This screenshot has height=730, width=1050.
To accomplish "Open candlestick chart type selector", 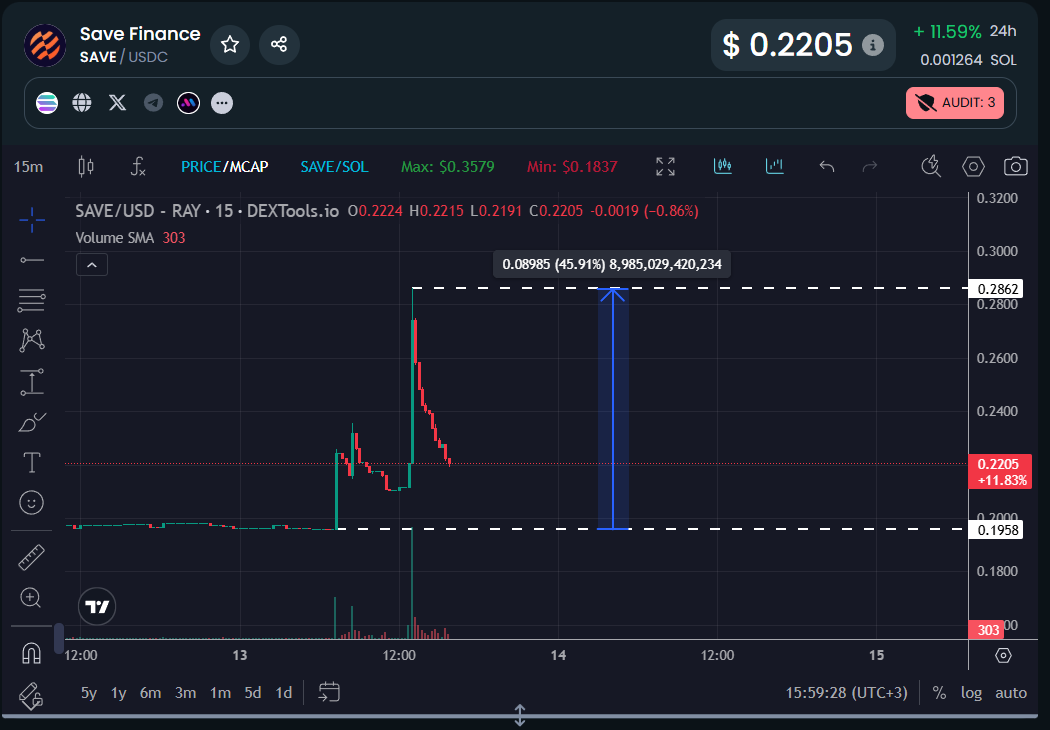I will (x=85, y=167).
